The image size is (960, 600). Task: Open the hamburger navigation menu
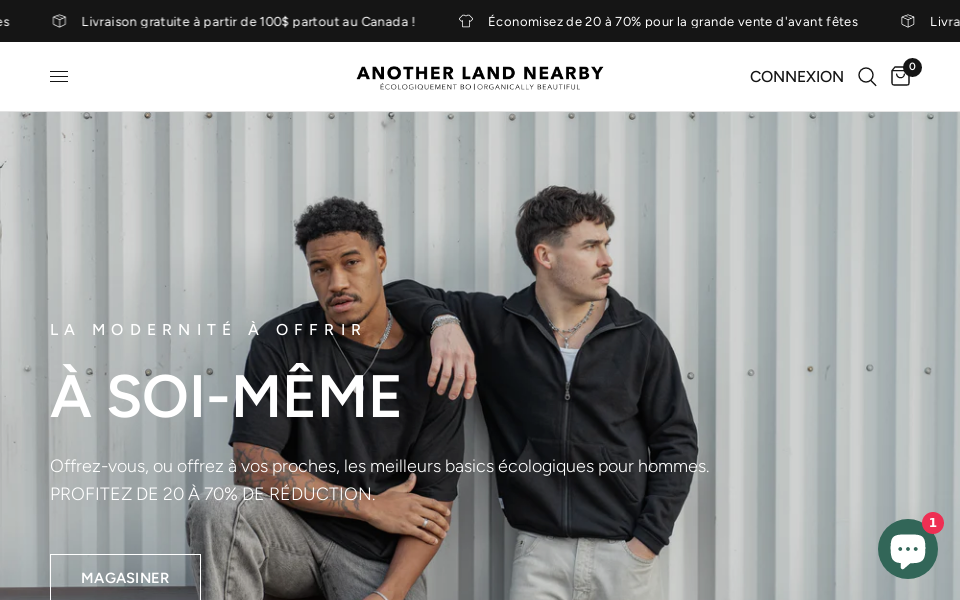tap(59, 77)
